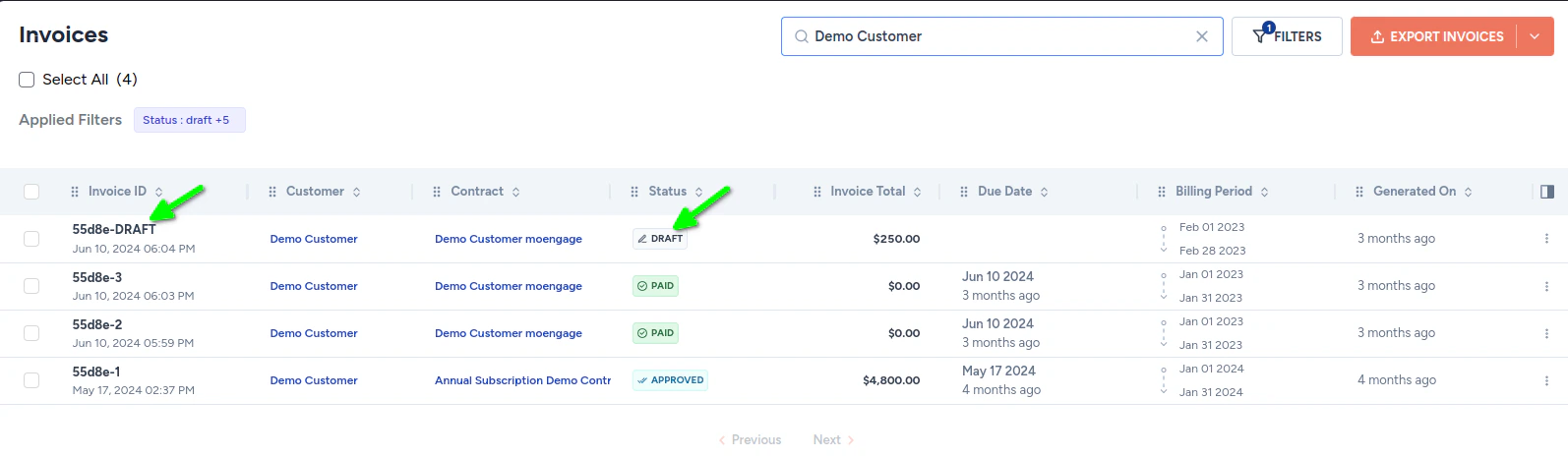
Task: Clear the Demo Customer search text
Action: coord(1201,36)
